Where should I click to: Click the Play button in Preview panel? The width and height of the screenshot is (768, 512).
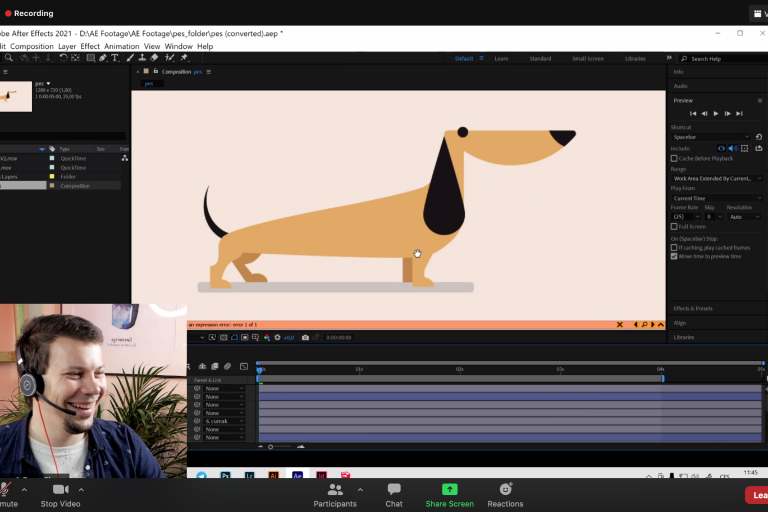[x=715, y=113]
